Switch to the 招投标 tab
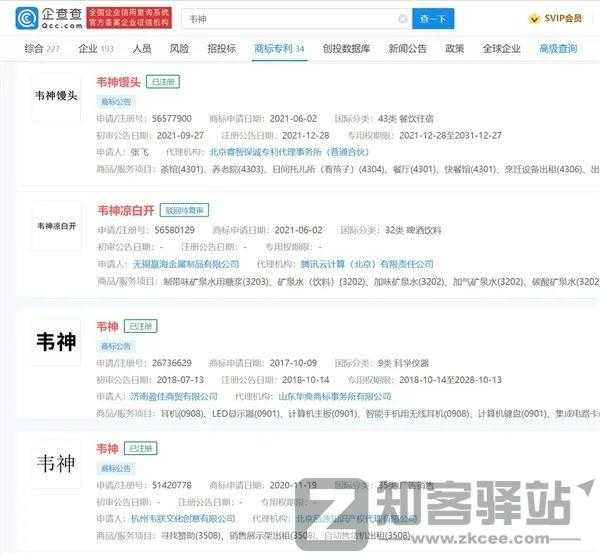The height and width of the screenshot is (556, 600). pos(221,49)
